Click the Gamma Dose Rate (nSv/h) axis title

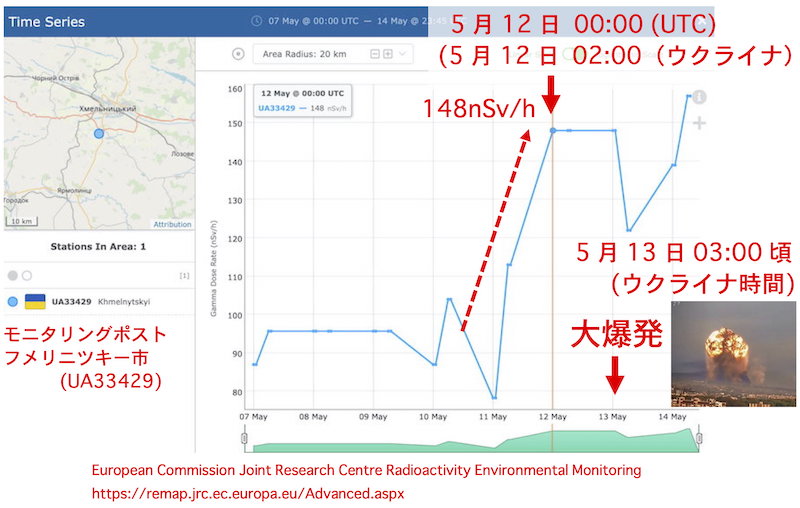coord(214,268)
